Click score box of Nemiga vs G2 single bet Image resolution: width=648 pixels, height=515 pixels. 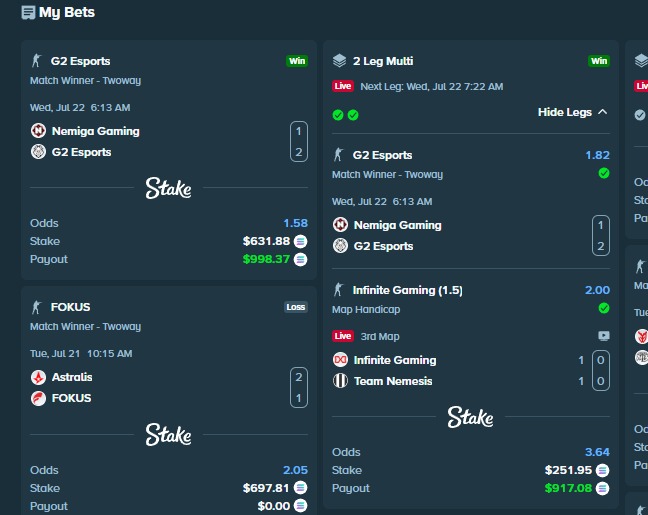tap(299, 141)
